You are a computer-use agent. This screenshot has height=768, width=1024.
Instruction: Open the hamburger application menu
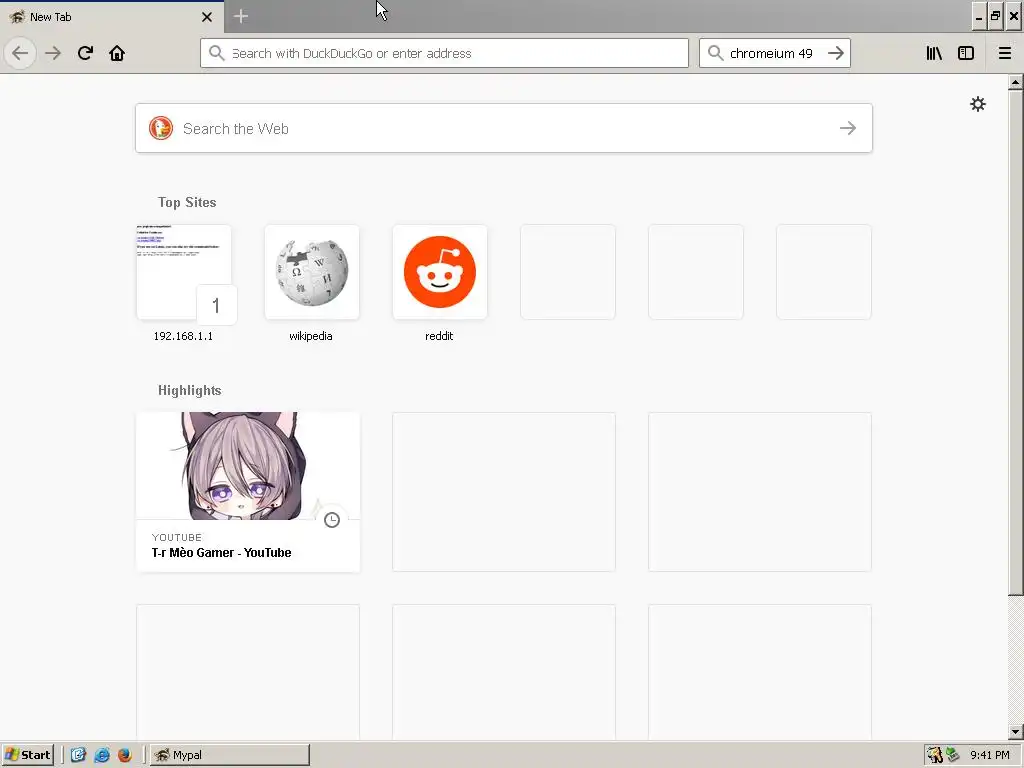(x=1005, y=53)
